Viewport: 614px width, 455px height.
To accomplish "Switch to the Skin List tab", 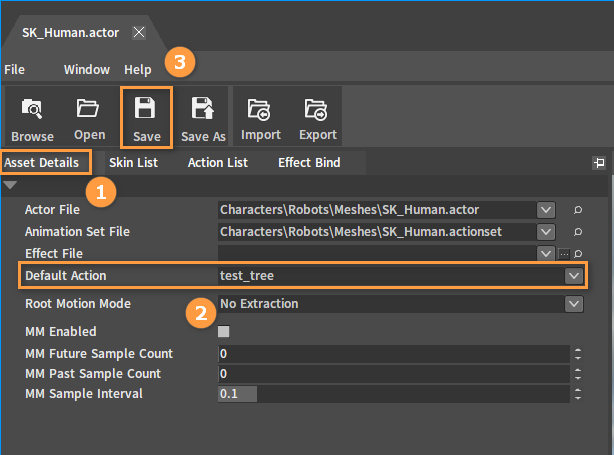I will click(x=134, y=162).
